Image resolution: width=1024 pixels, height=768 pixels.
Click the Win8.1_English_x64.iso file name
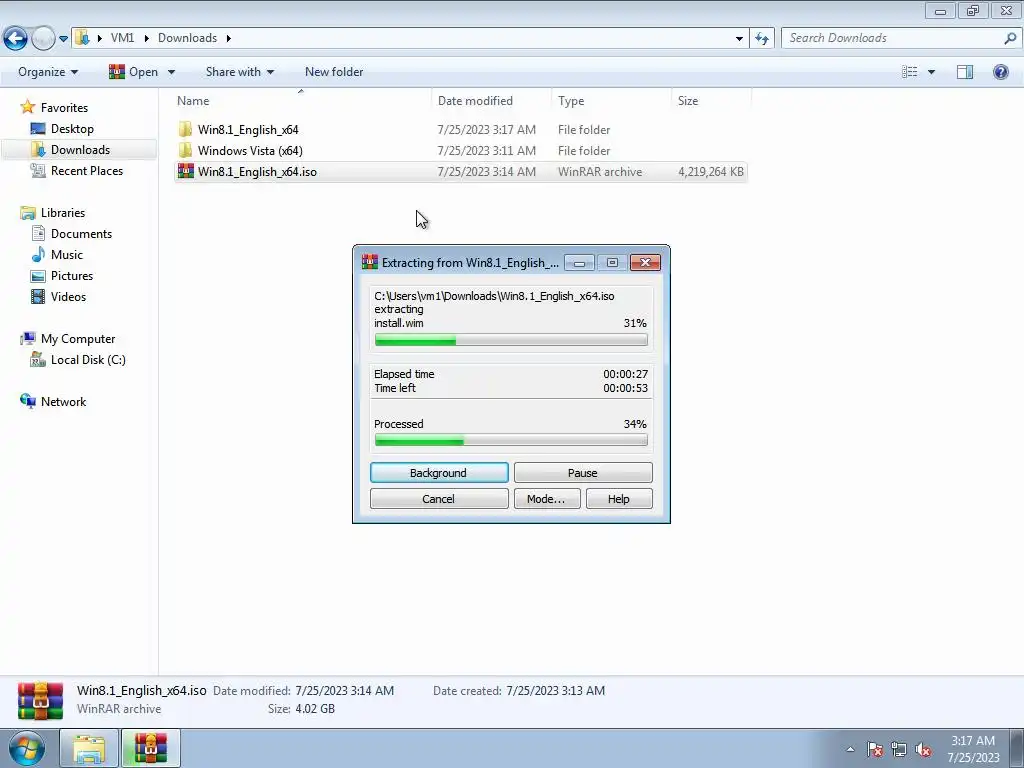[257, 172]
